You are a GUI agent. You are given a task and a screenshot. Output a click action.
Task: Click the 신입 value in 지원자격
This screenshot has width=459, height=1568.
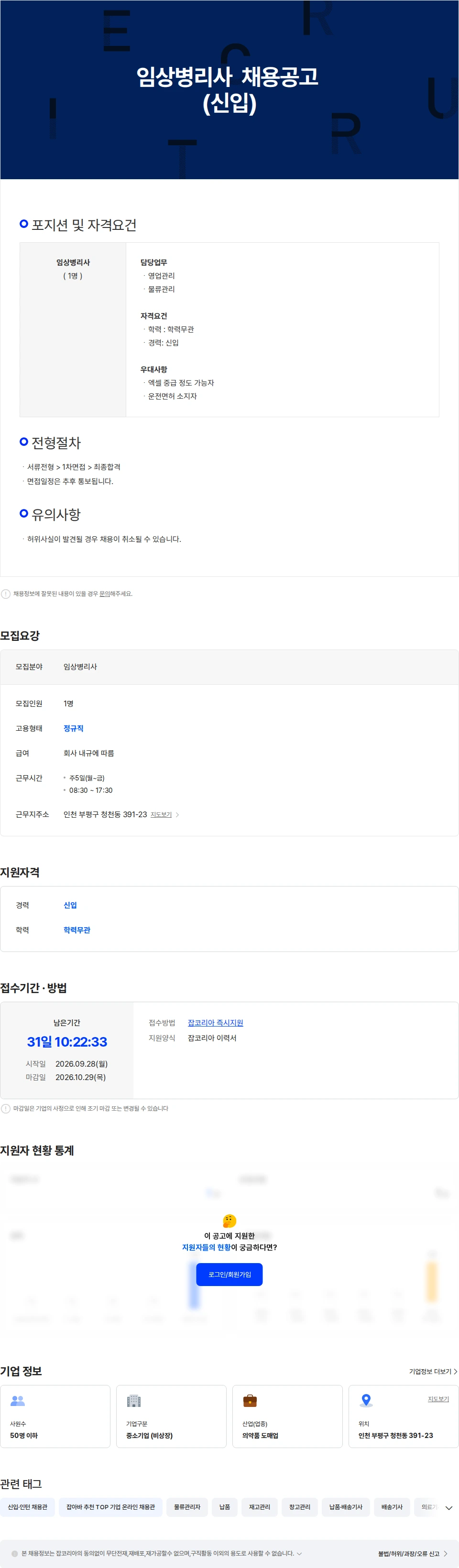(x=70, y=905)
